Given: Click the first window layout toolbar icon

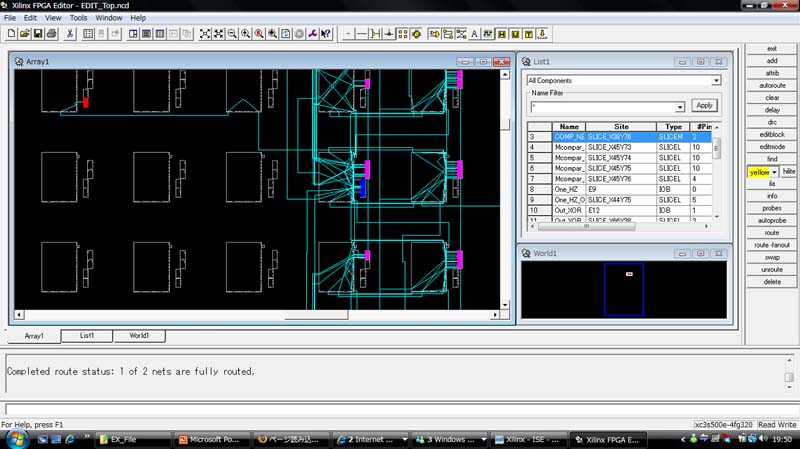Looking at the screenshot, I should [x=133, y=34].
